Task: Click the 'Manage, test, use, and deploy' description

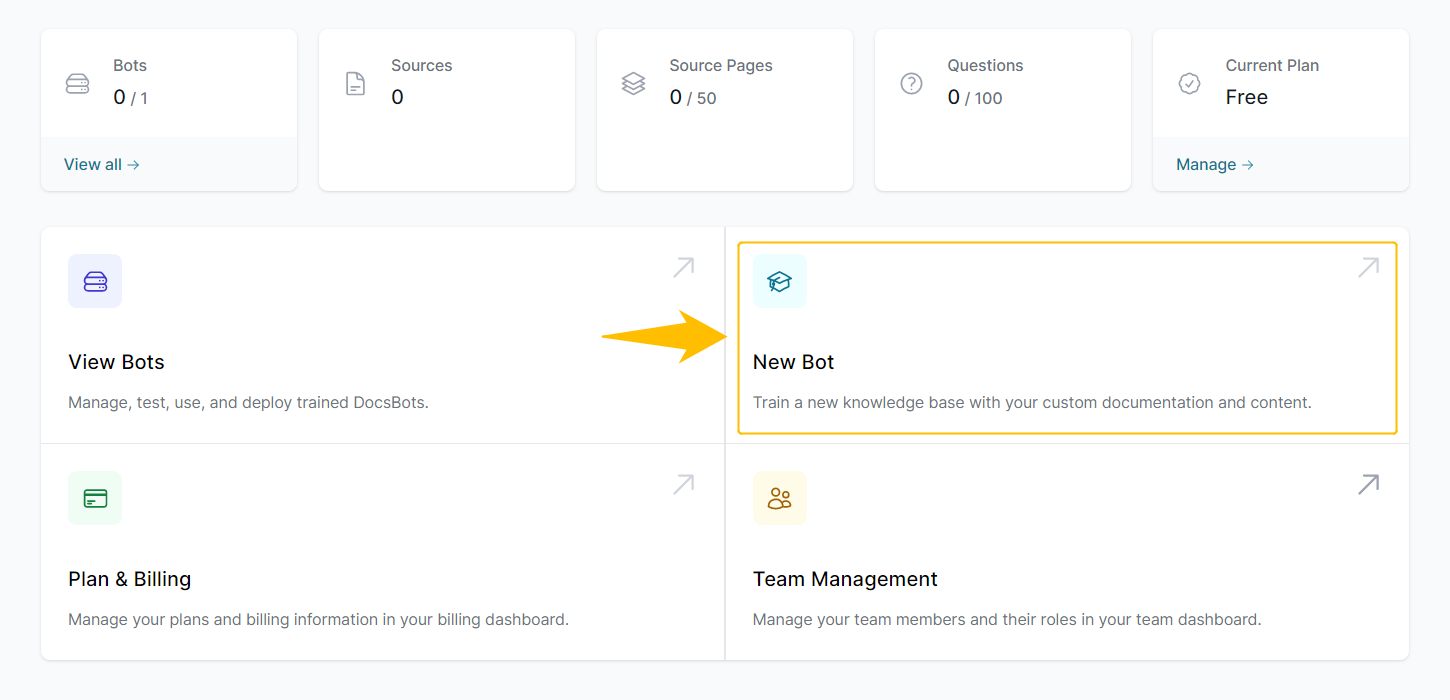Action: tap(248, 403)
